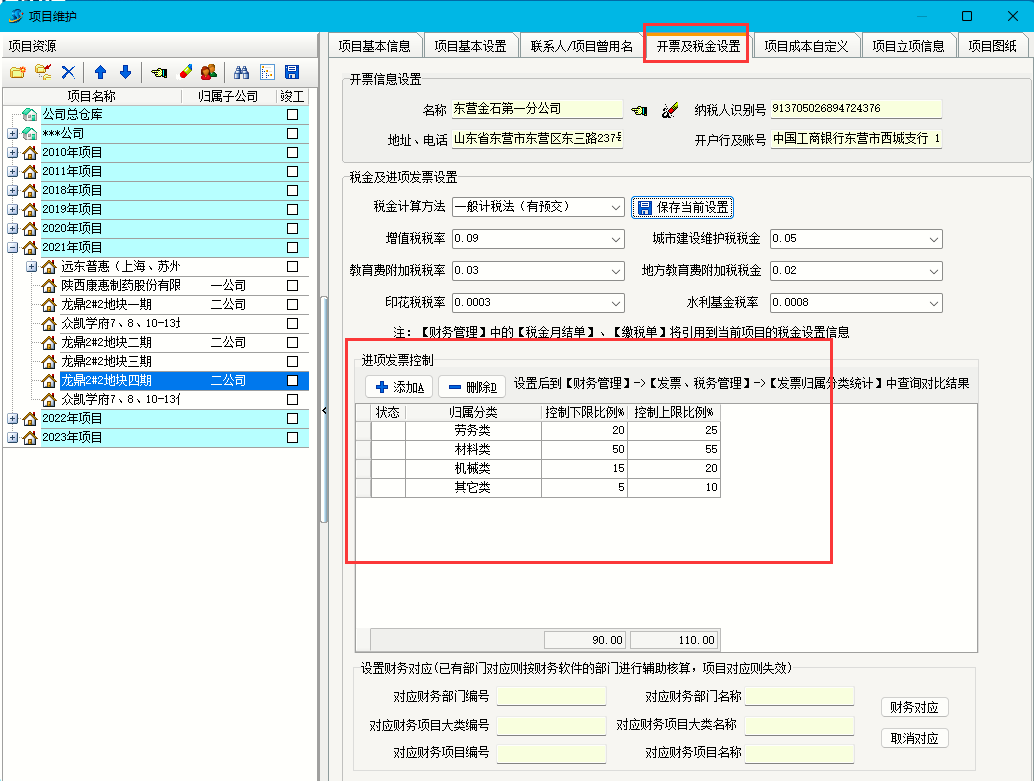1034x781 pixels.
Task: Check the 竣工 box for 2022年项目
Action: [292, 419]
